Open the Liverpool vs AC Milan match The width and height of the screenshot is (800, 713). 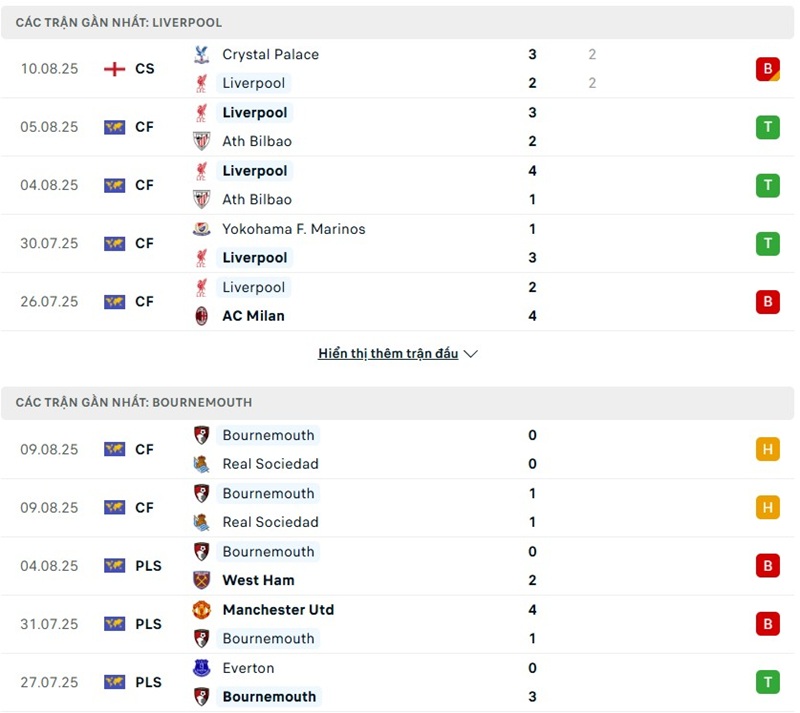pyautogui.click(x=400, y=301)
